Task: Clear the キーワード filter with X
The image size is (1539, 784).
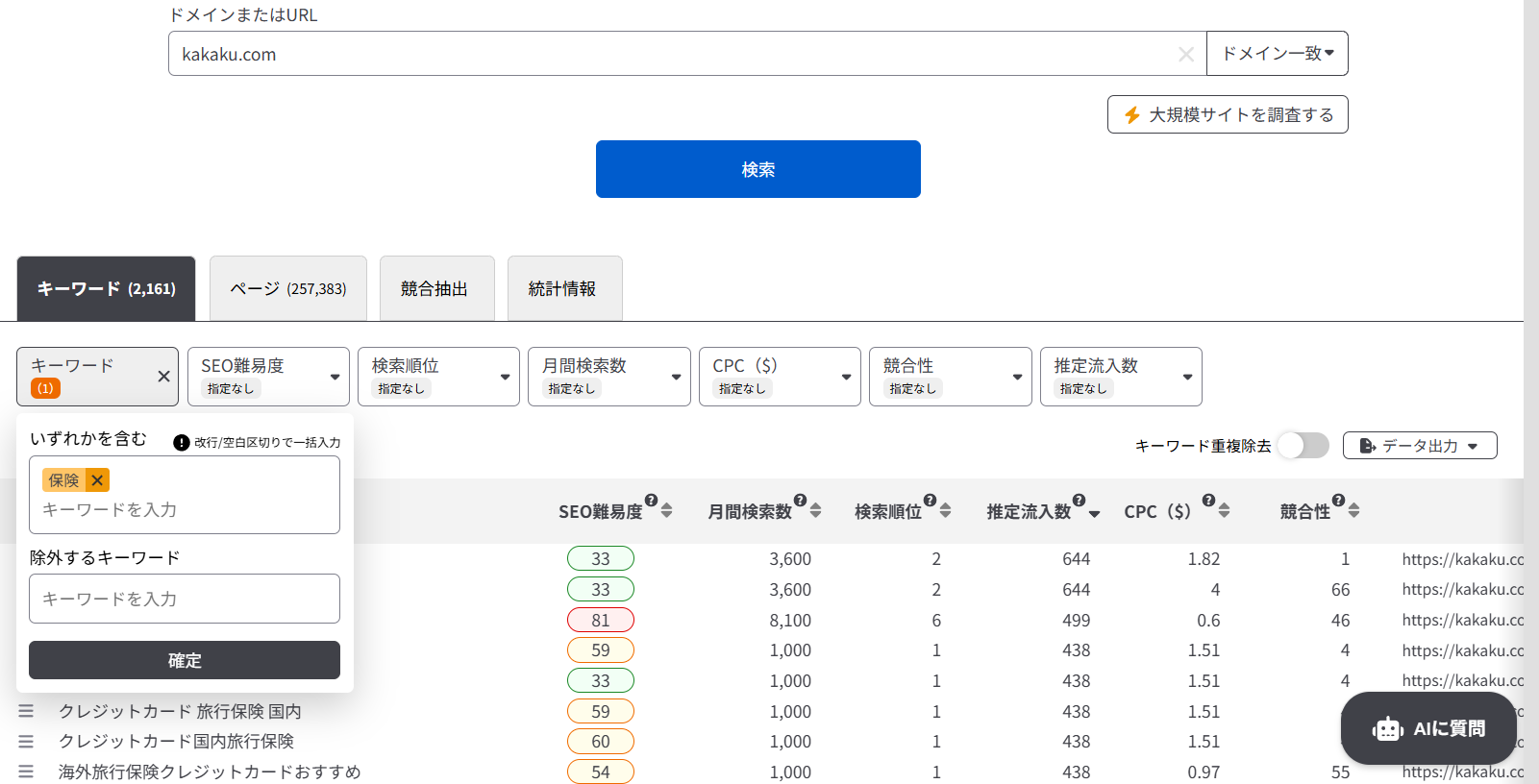Action: coord(163,377)
